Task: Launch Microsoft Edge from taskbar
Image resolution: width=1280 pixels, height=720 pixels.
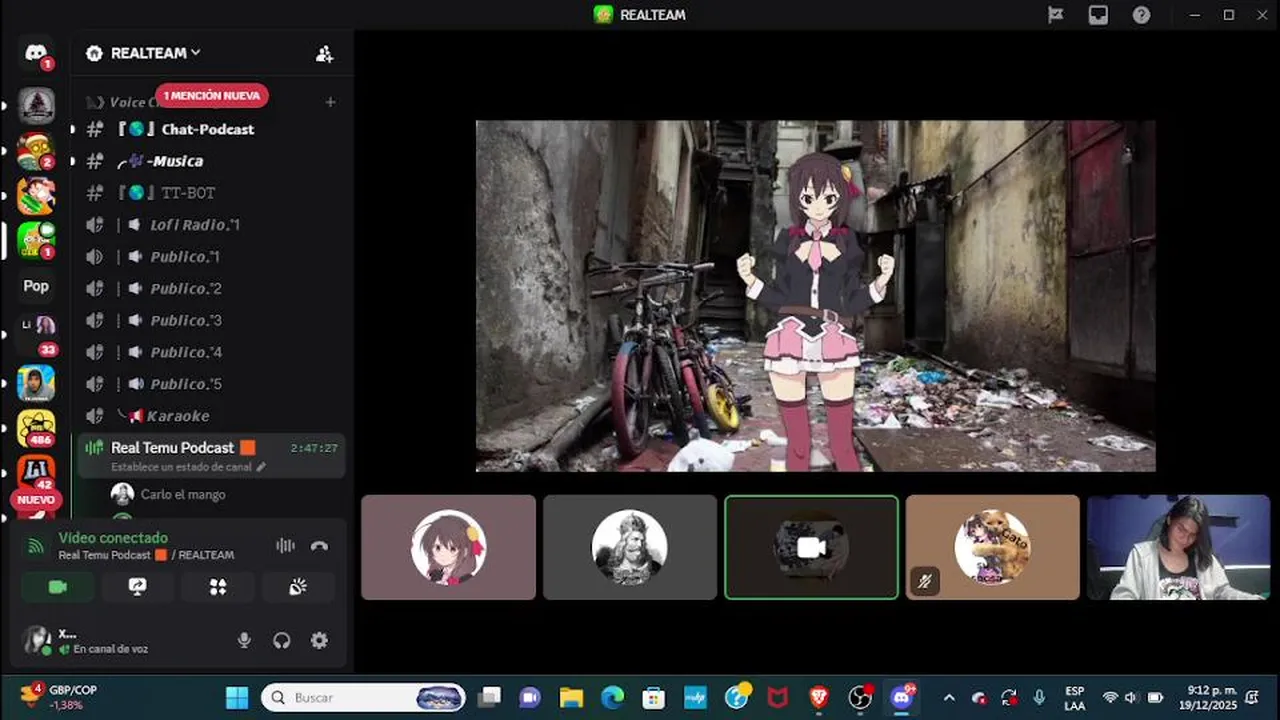Action: point(612,697)
